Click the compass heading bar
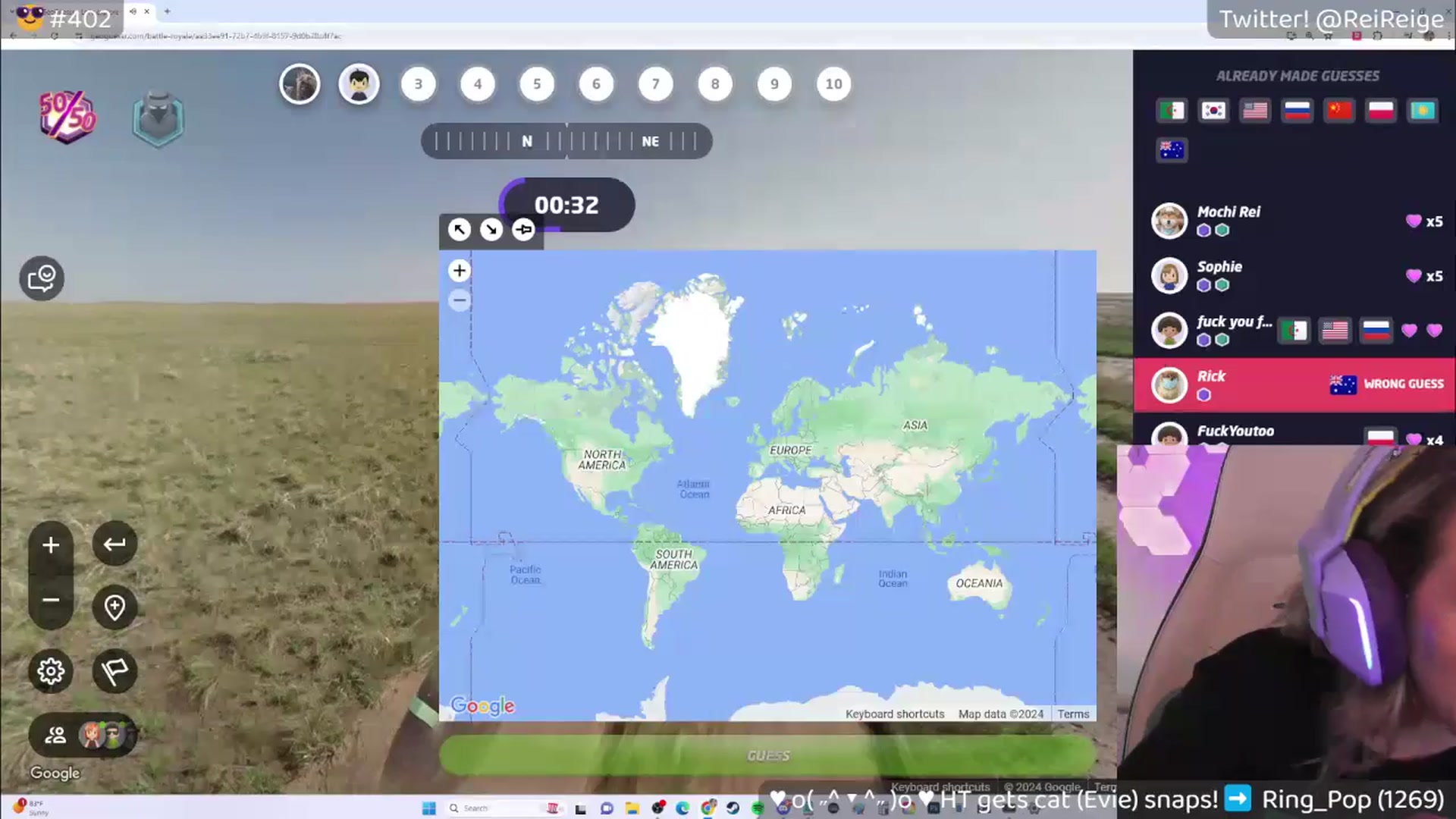This screenshot has width=1456, height=819. tap(566, 141)
